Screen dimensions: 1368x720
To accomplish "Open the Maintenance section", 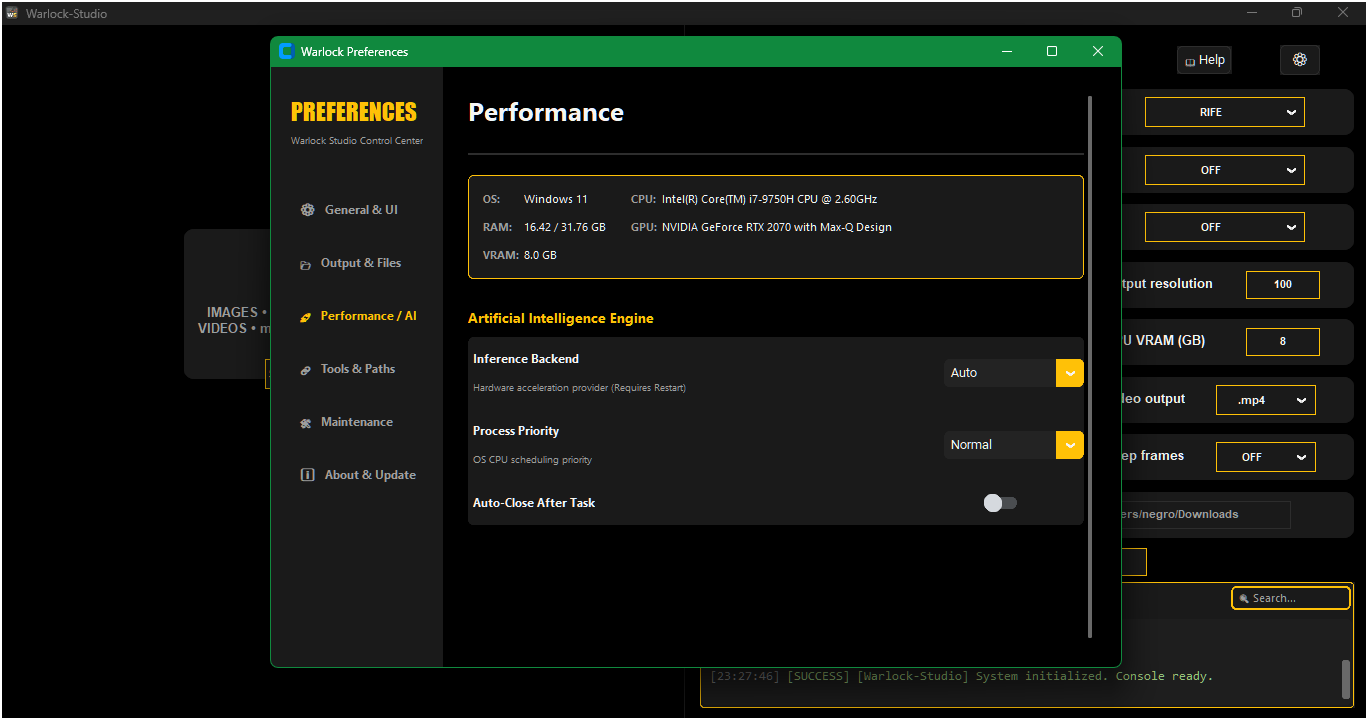I will [346, 422].
